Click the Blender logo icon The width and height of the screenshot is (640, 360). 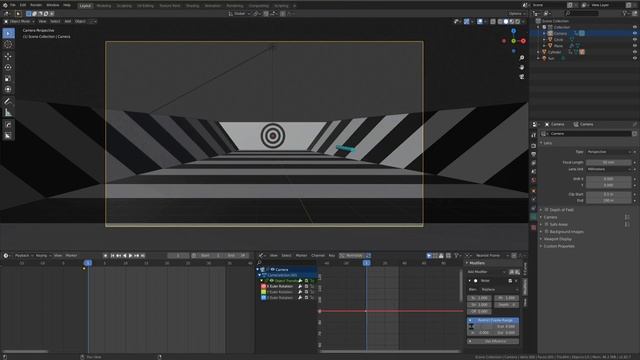(x=5, y=5)
